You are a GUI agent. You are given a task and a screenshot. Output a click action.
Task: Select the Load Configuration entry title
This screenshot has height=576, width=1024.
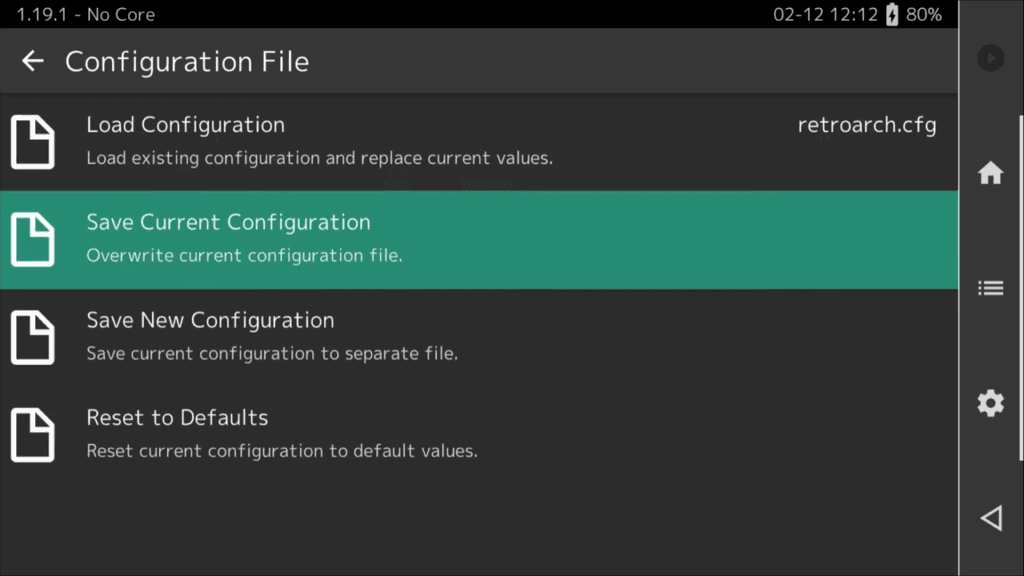click(x=185, y=125)
